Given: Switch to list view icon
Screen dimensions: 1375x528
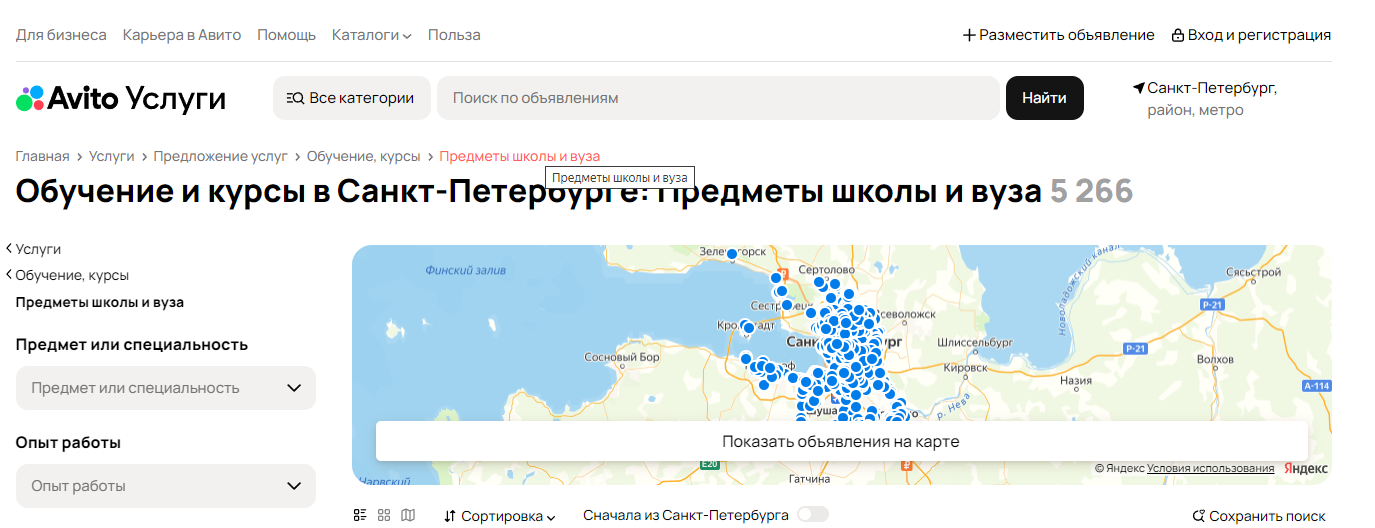Looking at the screenshot, I should [360, 515].
